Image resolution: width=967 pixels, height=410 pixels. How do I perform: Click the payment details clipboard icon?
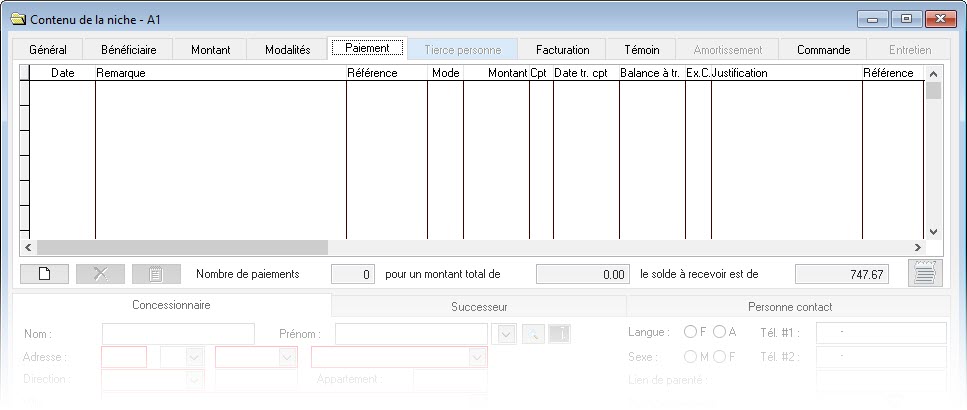pyautogui.click(x=156, y=273)
